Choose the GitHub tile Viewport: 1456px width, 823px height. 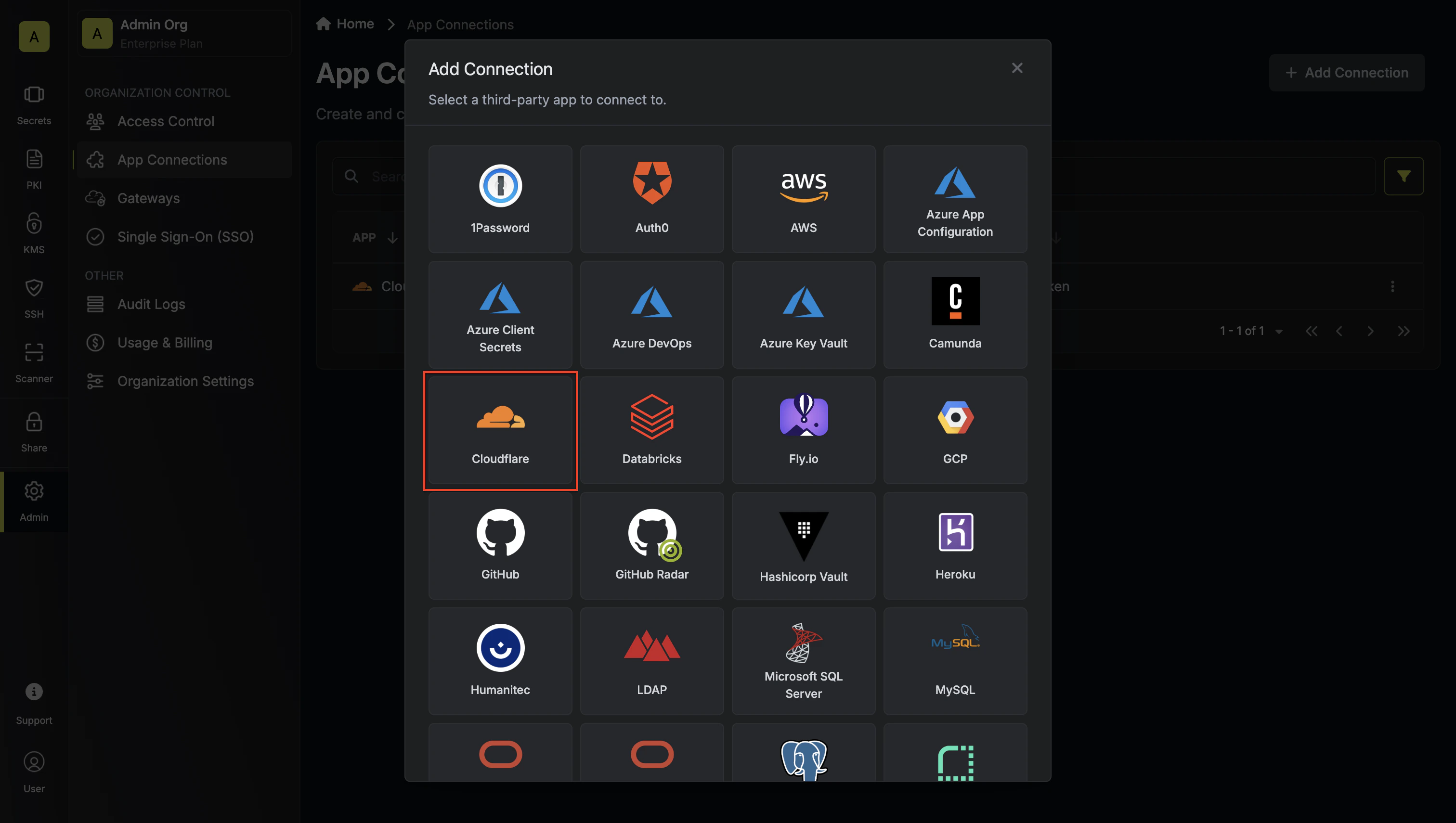500,545
